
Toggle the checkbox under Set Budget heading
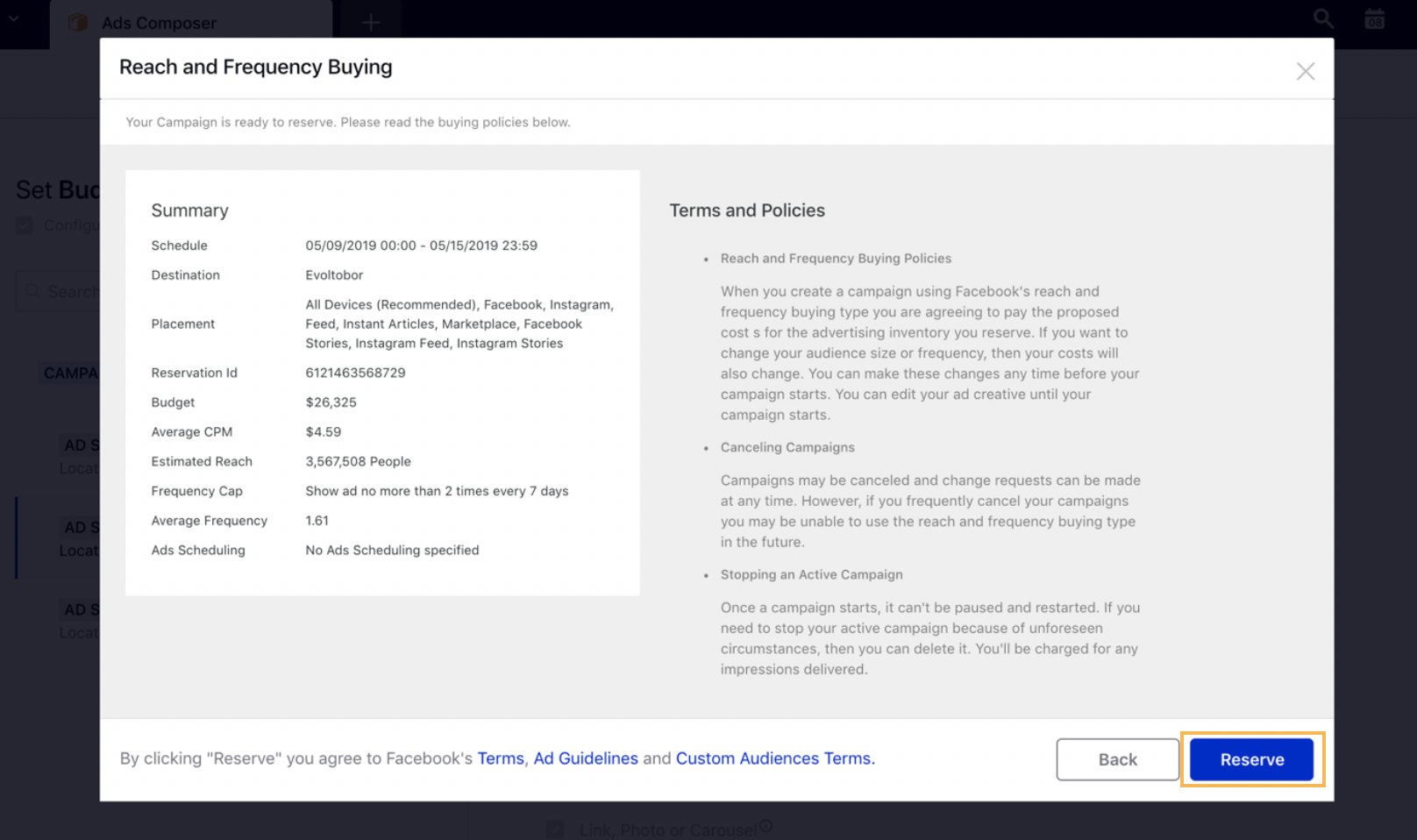click(x=25, y=226)
